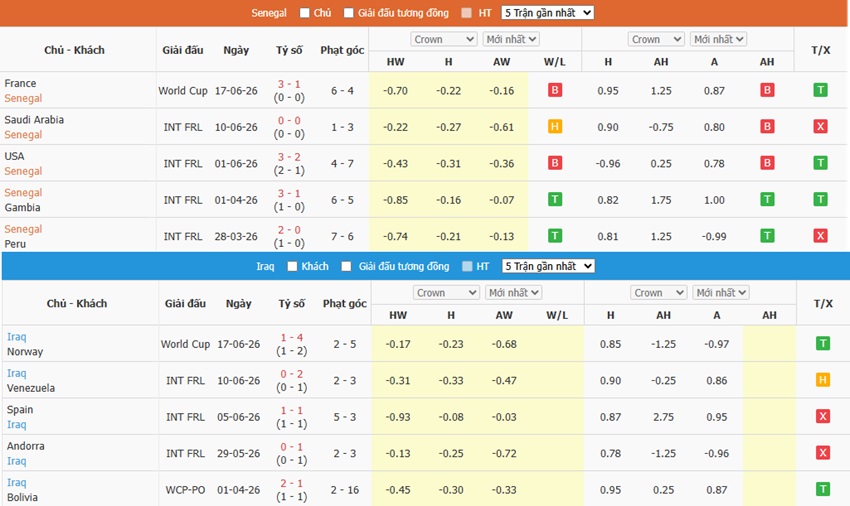850x506 pixels.
Task: Click the AH badge B in USA row
Action: coord(767,163)
